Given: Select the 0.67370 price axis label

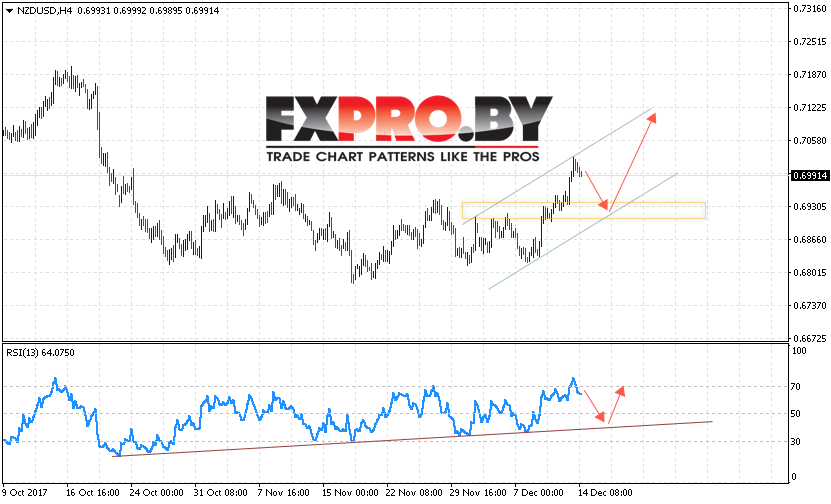Looking at the screenshot, I should 810,305.
